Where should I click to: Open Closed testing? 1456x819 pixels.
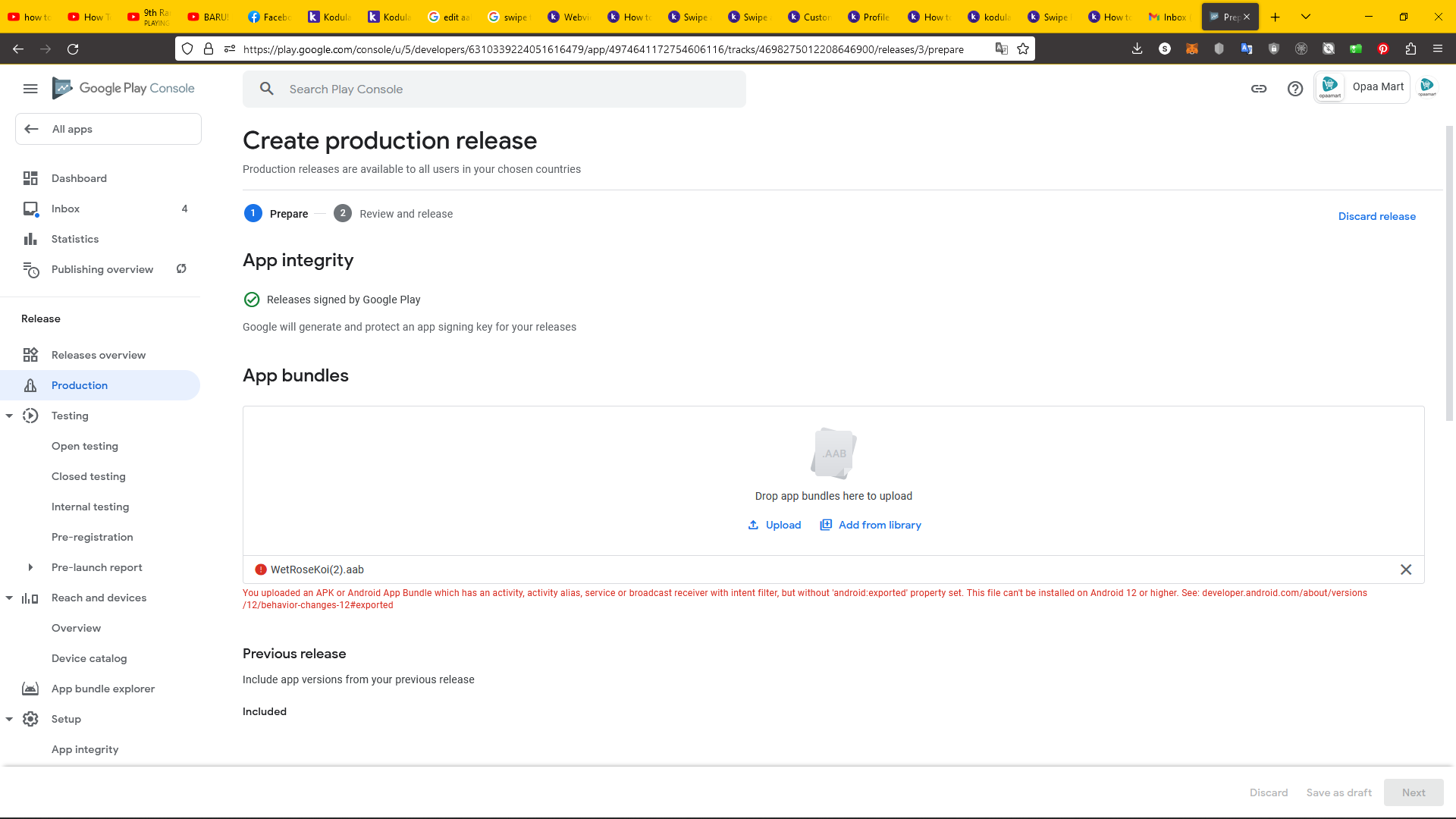click(x=89, y=476)
